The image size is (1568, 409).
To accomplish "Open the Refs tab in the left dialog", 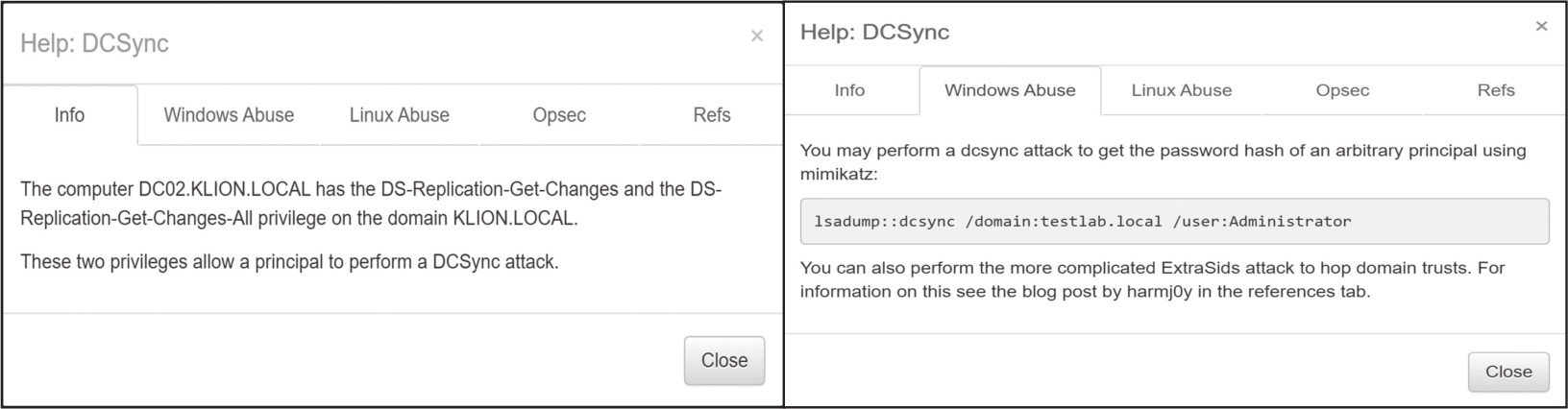I will pos(712,115).
